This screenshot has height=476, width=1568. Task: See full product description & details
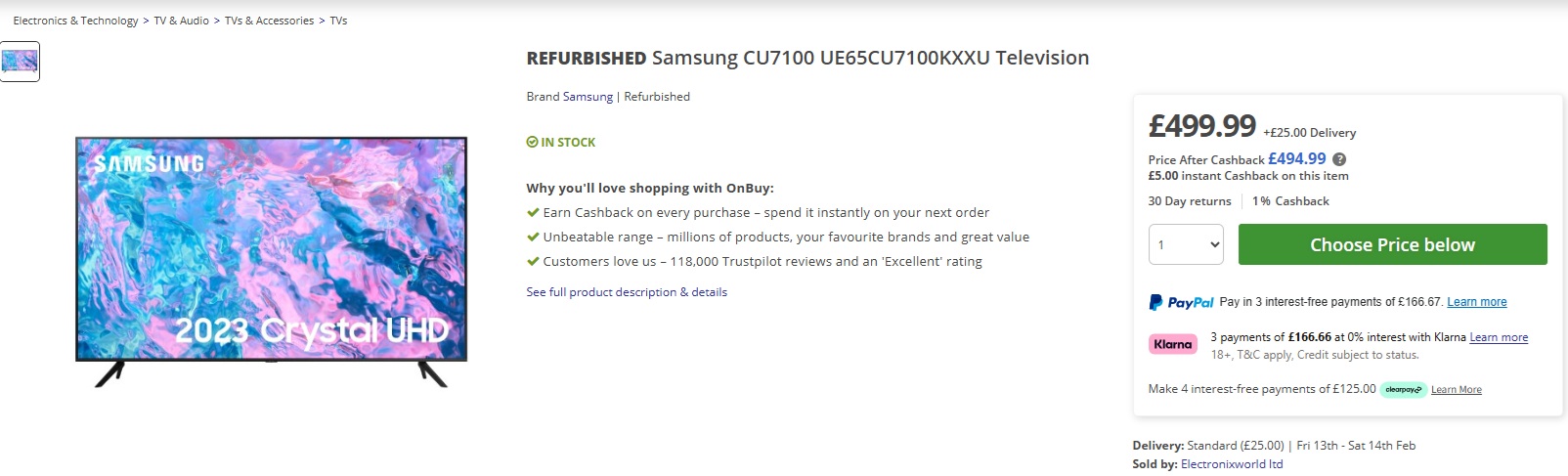pyautogui.click(x=627, y=292)
